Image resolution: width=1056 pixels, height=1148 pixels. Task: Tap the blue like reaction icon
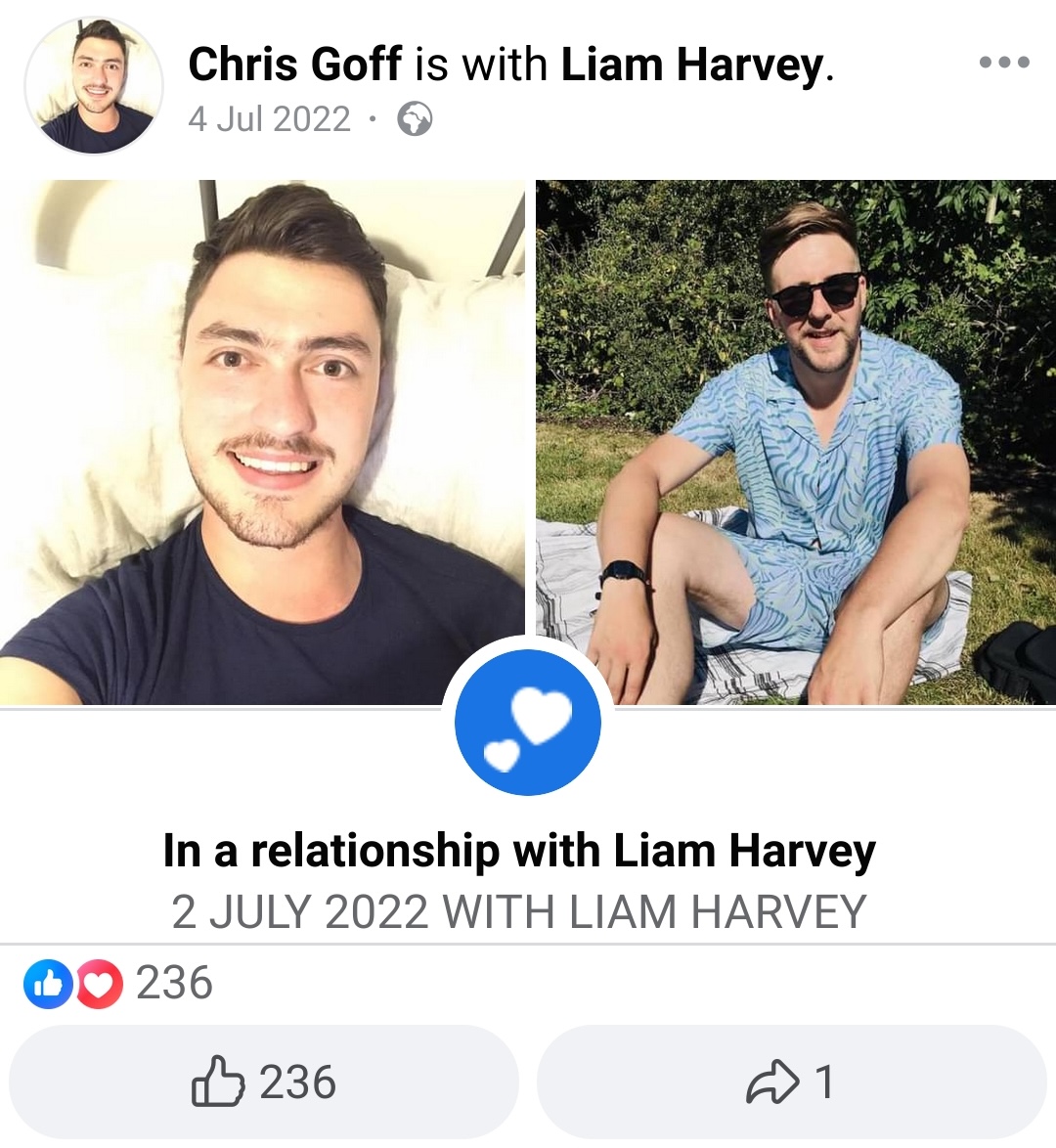pyautogui.click(x=48, y=984)
